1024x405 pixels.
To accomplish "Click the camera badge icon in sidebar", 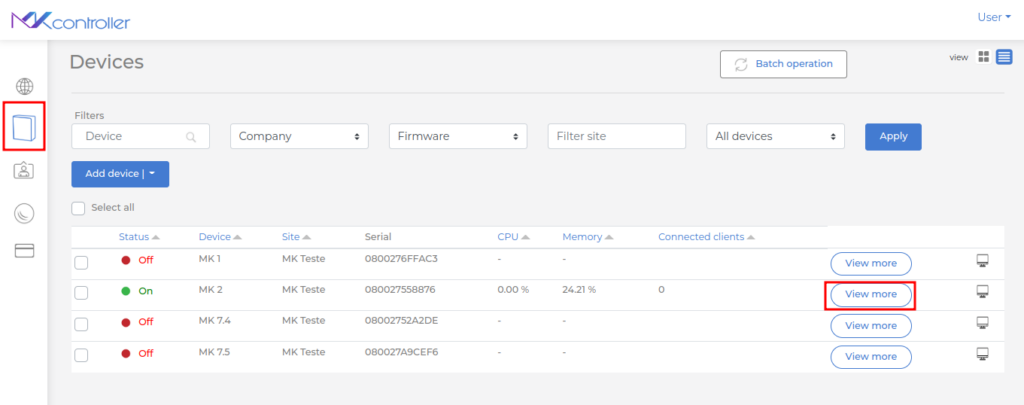I will [24, 170].
